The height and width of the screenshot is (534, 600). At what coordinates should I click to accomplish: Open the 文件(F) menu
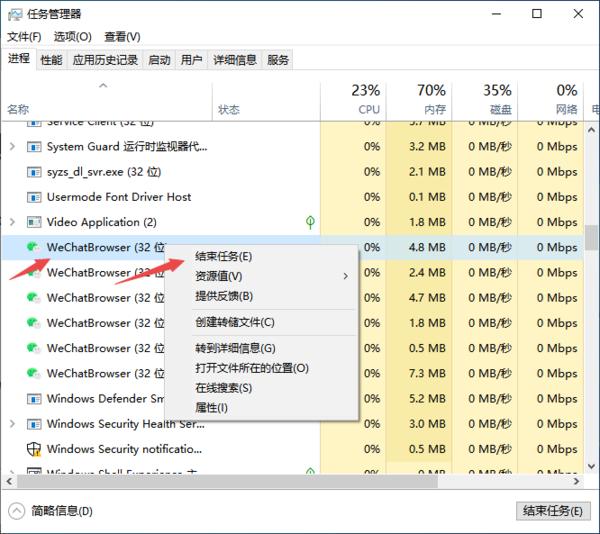tap(24, 37)
